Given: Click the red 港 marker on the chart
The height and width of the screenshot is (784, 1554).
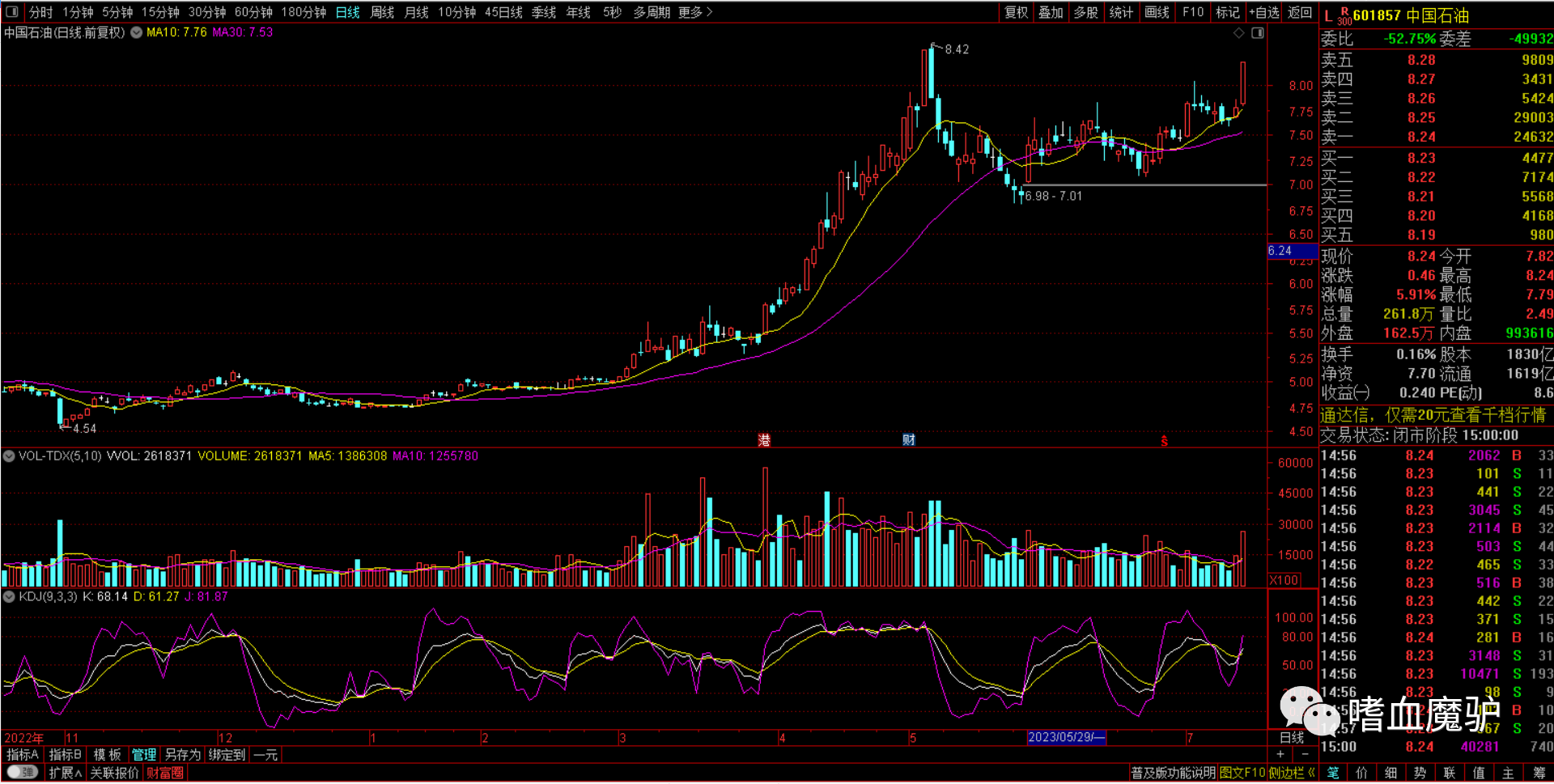Looking at the screenshot, I should [764, 440].
